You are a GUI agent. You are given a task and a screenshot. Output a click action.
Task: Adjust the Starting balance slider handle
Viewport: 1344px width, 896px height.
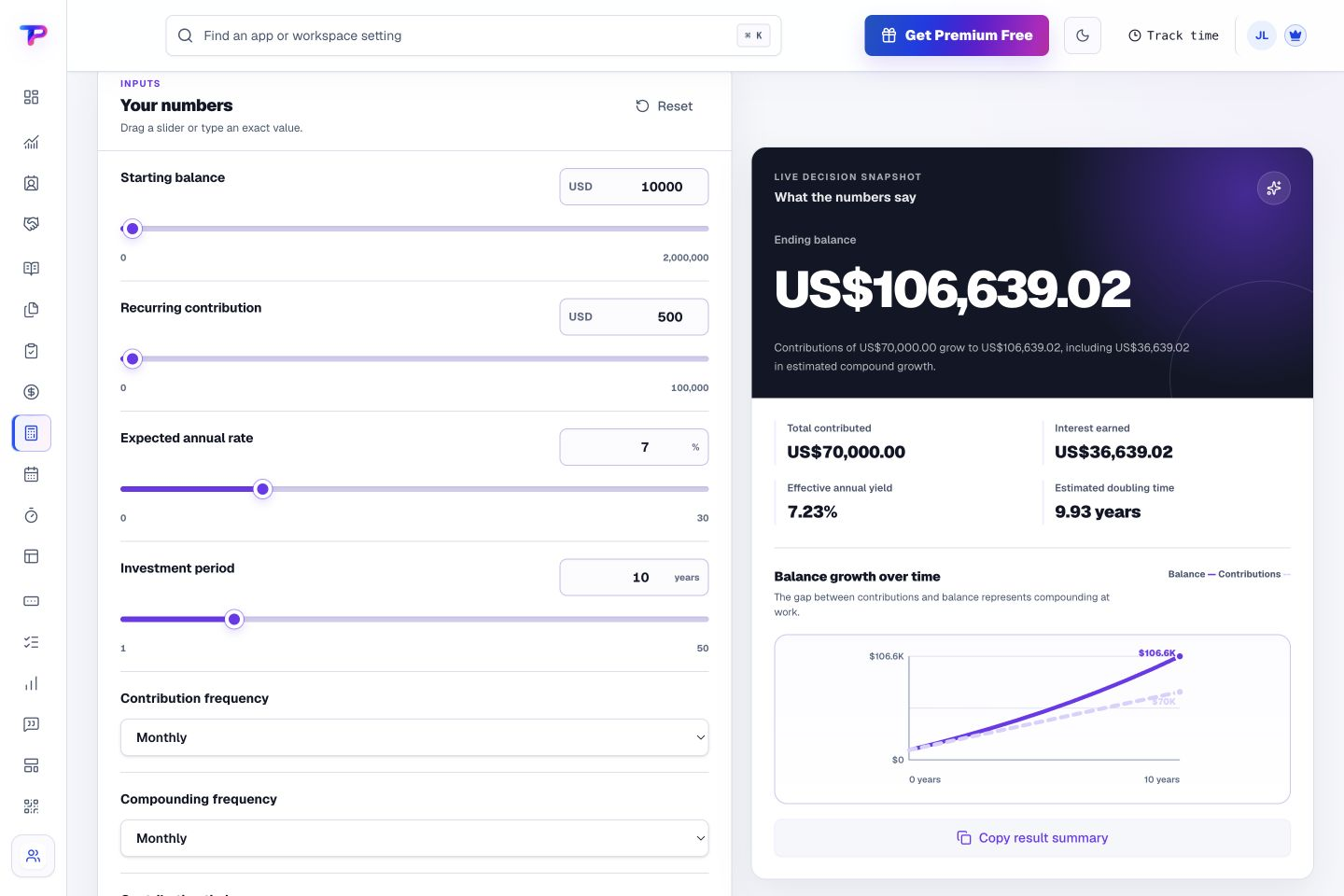pyautogui.click(x=133, y=229)
